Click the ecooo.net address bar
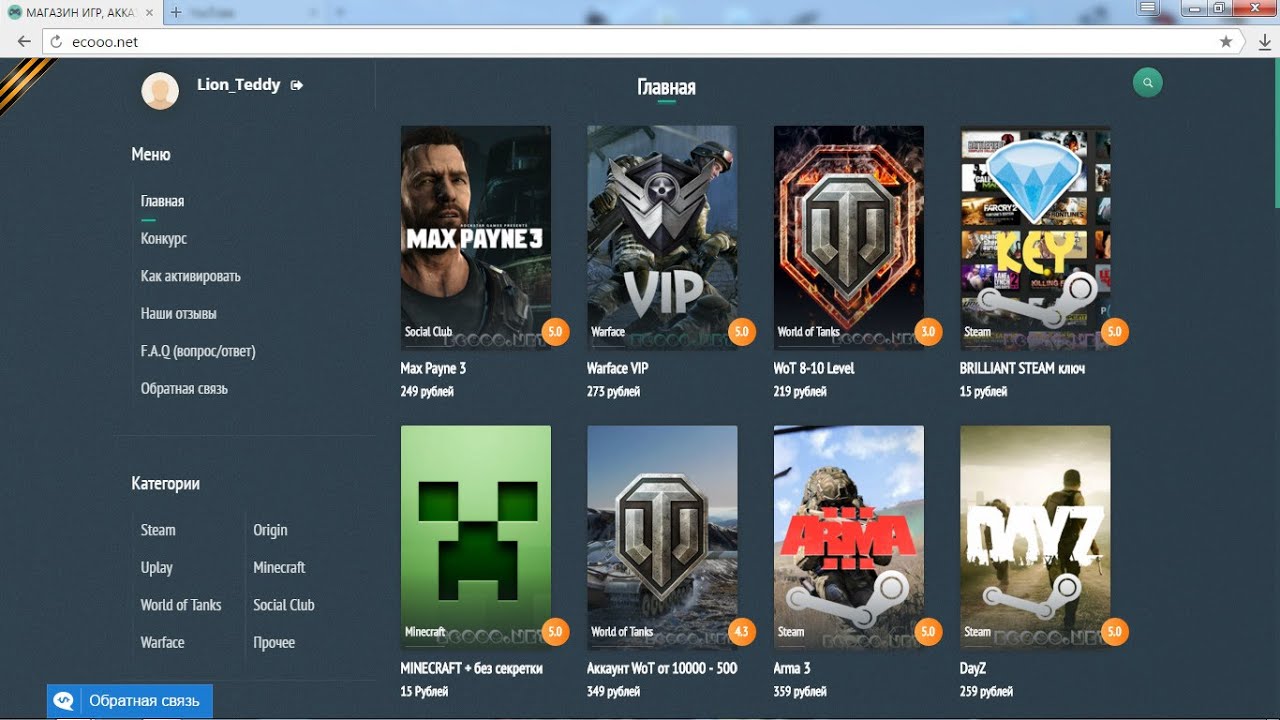This screenshot has height=720, width=1280. (640, 42)
